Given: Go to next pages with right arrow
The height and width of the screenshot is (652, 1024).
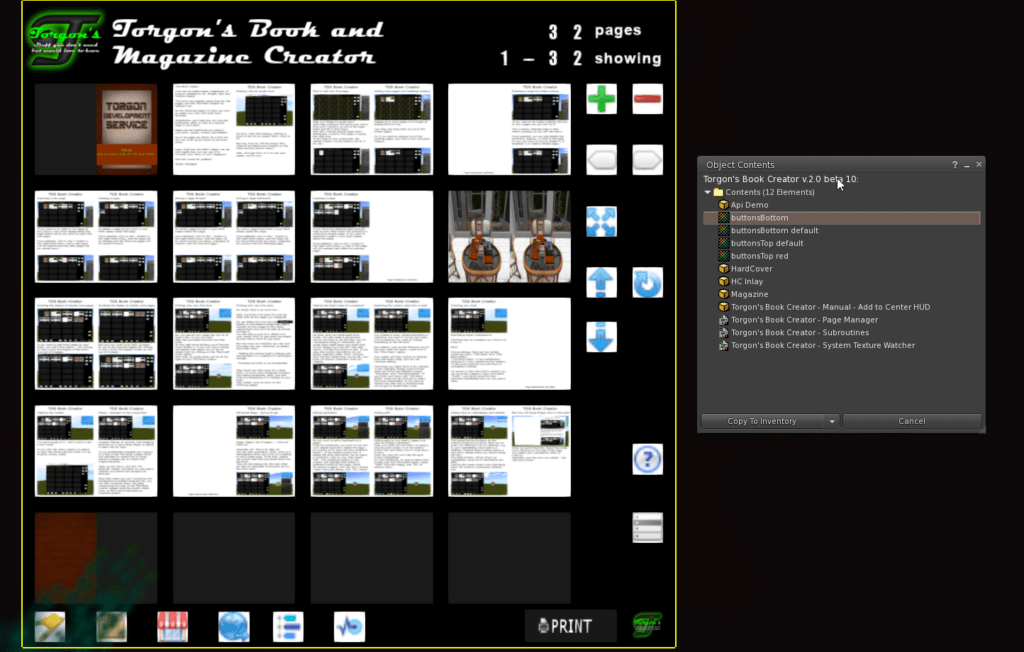Looking at the screenshot, I should (x=647, y=160).
